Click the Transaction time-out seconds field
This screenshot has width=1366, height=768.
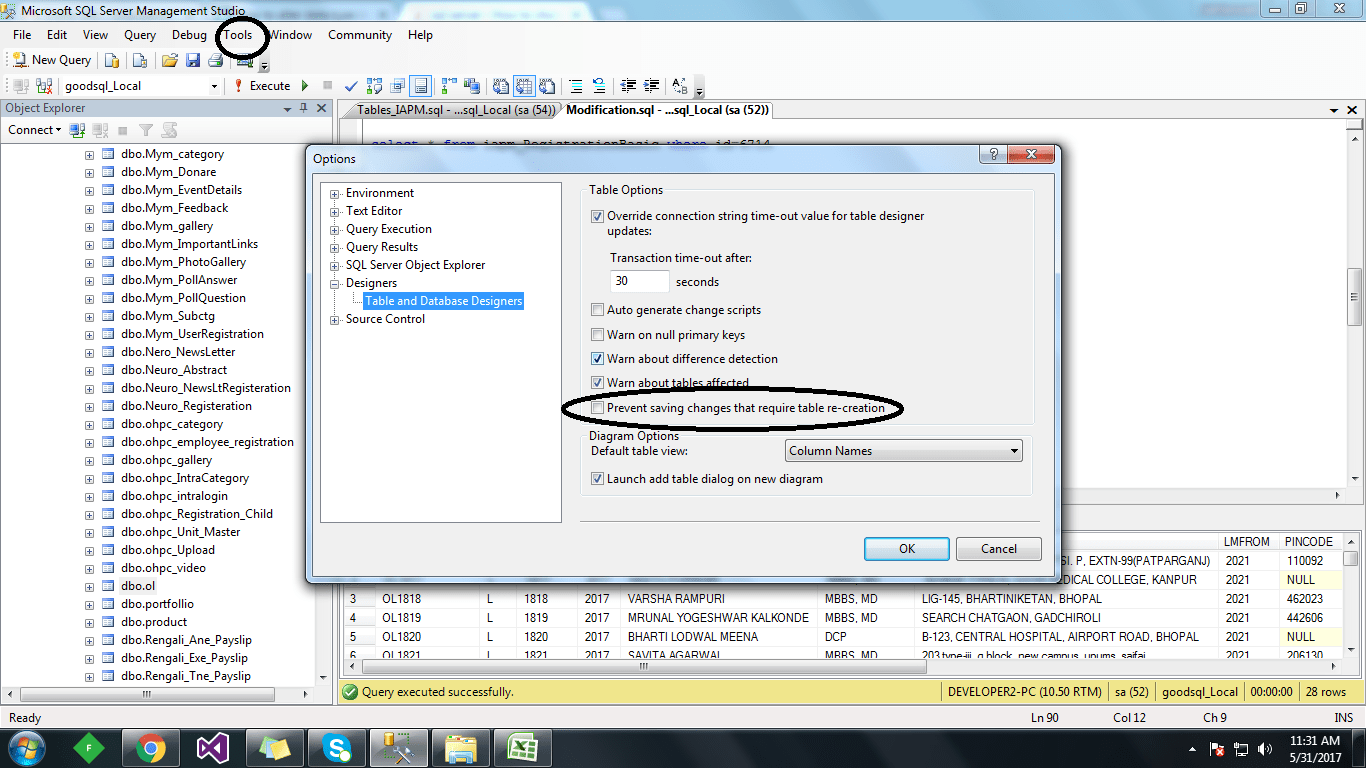pos(640,282)
